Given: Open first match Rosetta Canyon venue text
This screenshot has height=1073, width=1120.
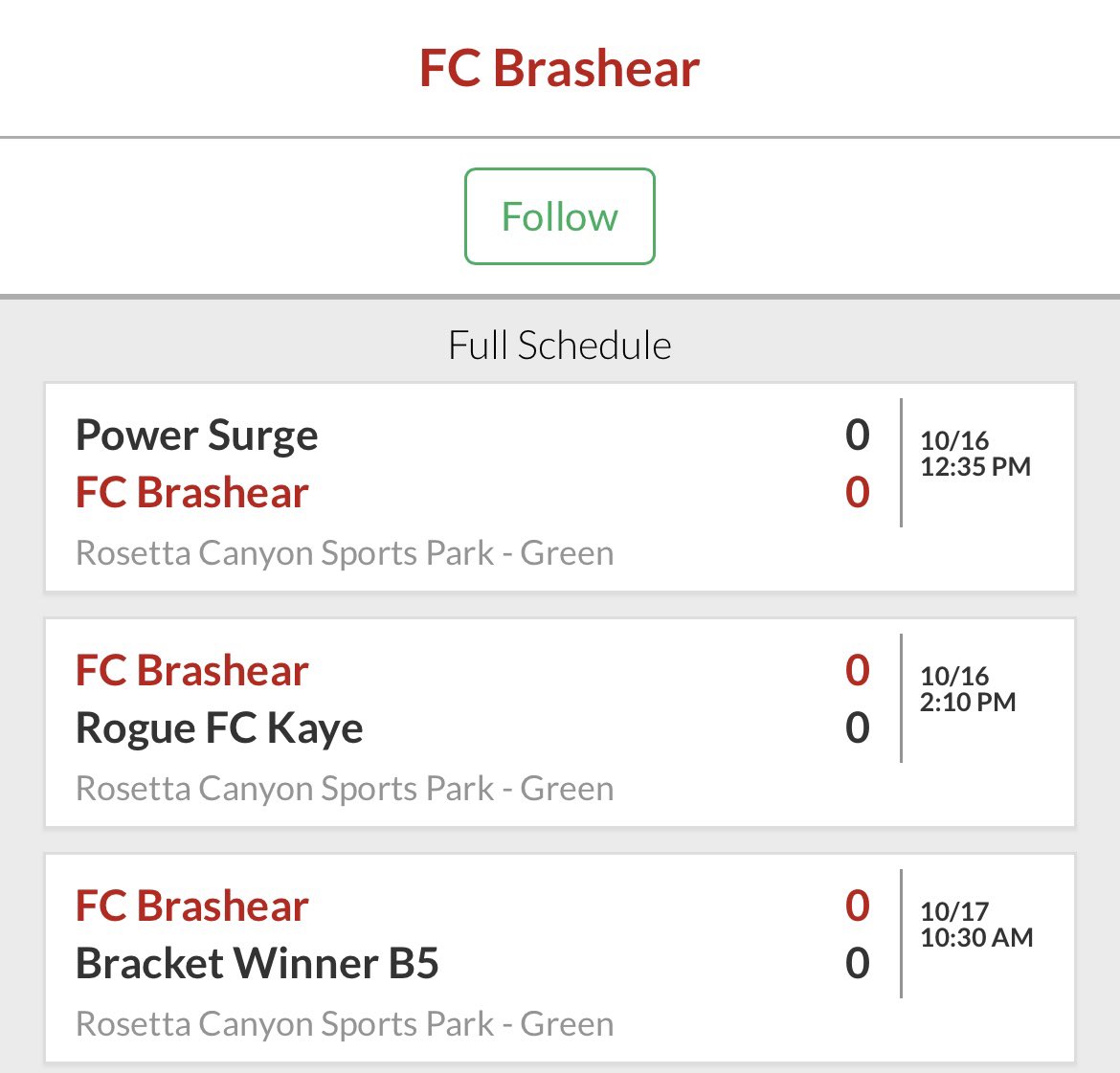Looking at the screenshot, I should point(345,553).
